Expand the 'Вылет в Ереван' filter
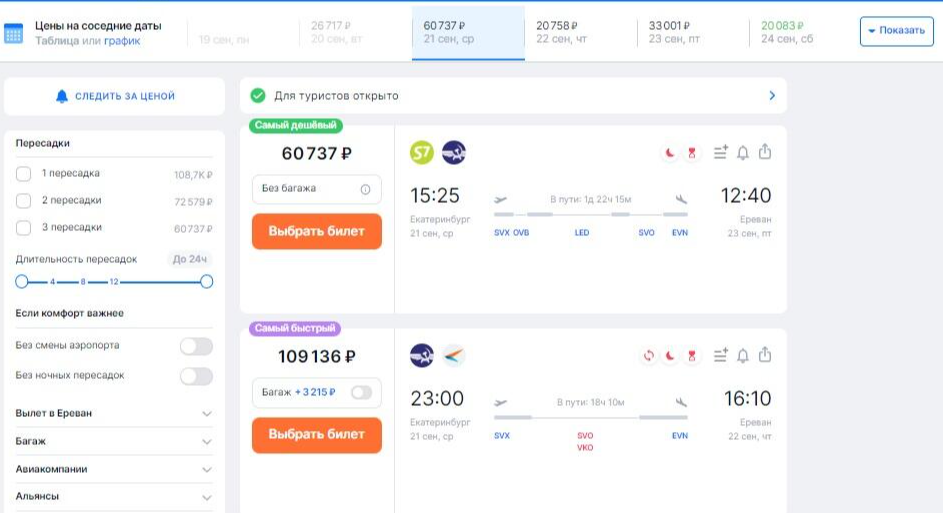943x513 pixels. tap(207, 413)
